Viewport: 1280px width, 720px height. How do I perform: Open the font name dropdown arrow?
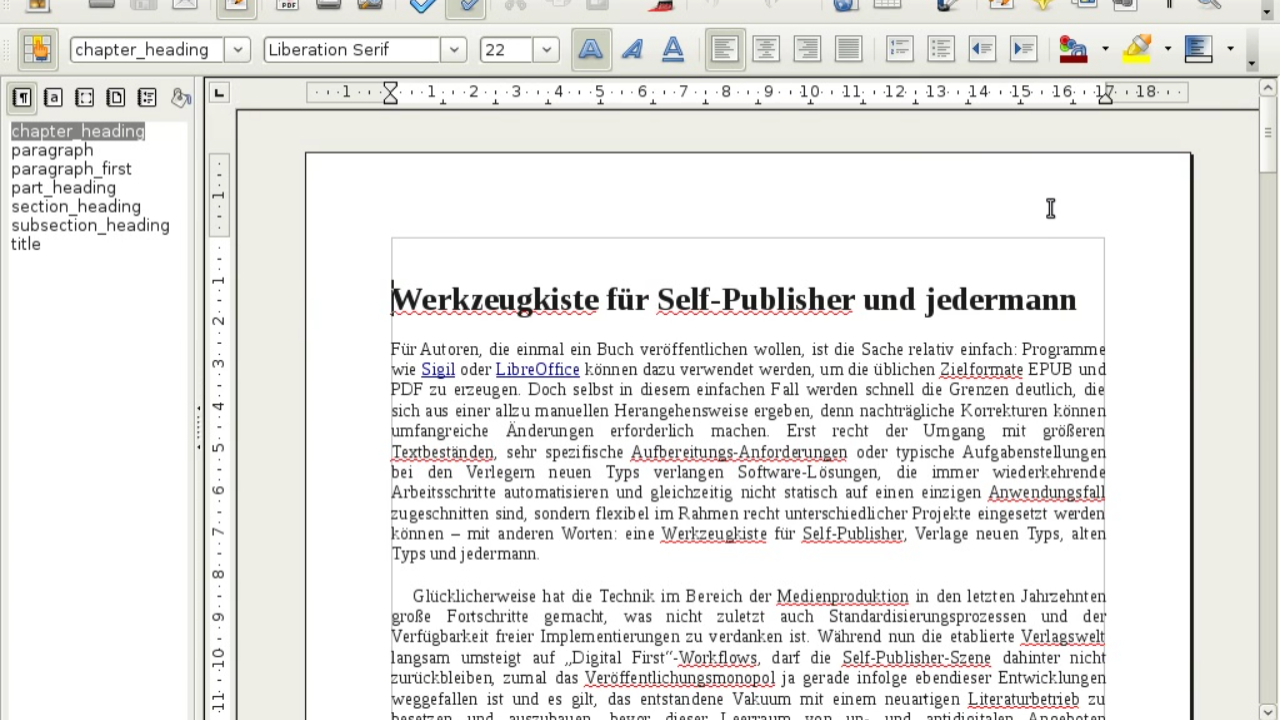tap(453, 50)
